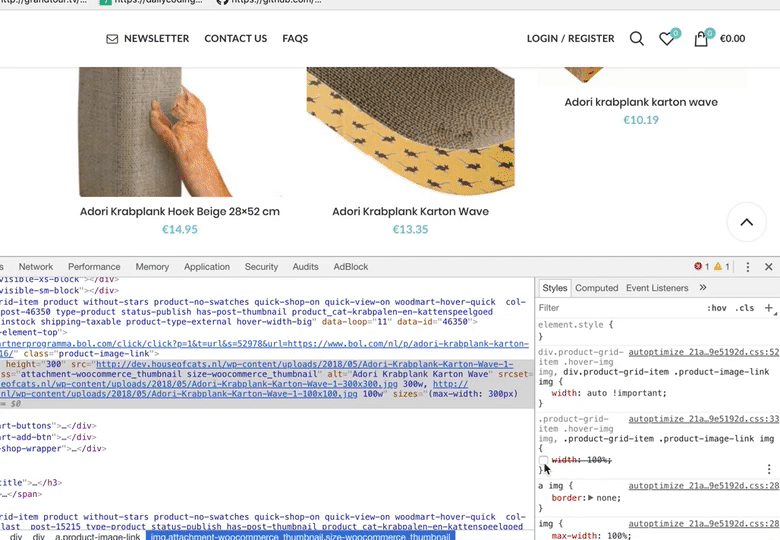Select the Styles pane tab

point(555,288)
